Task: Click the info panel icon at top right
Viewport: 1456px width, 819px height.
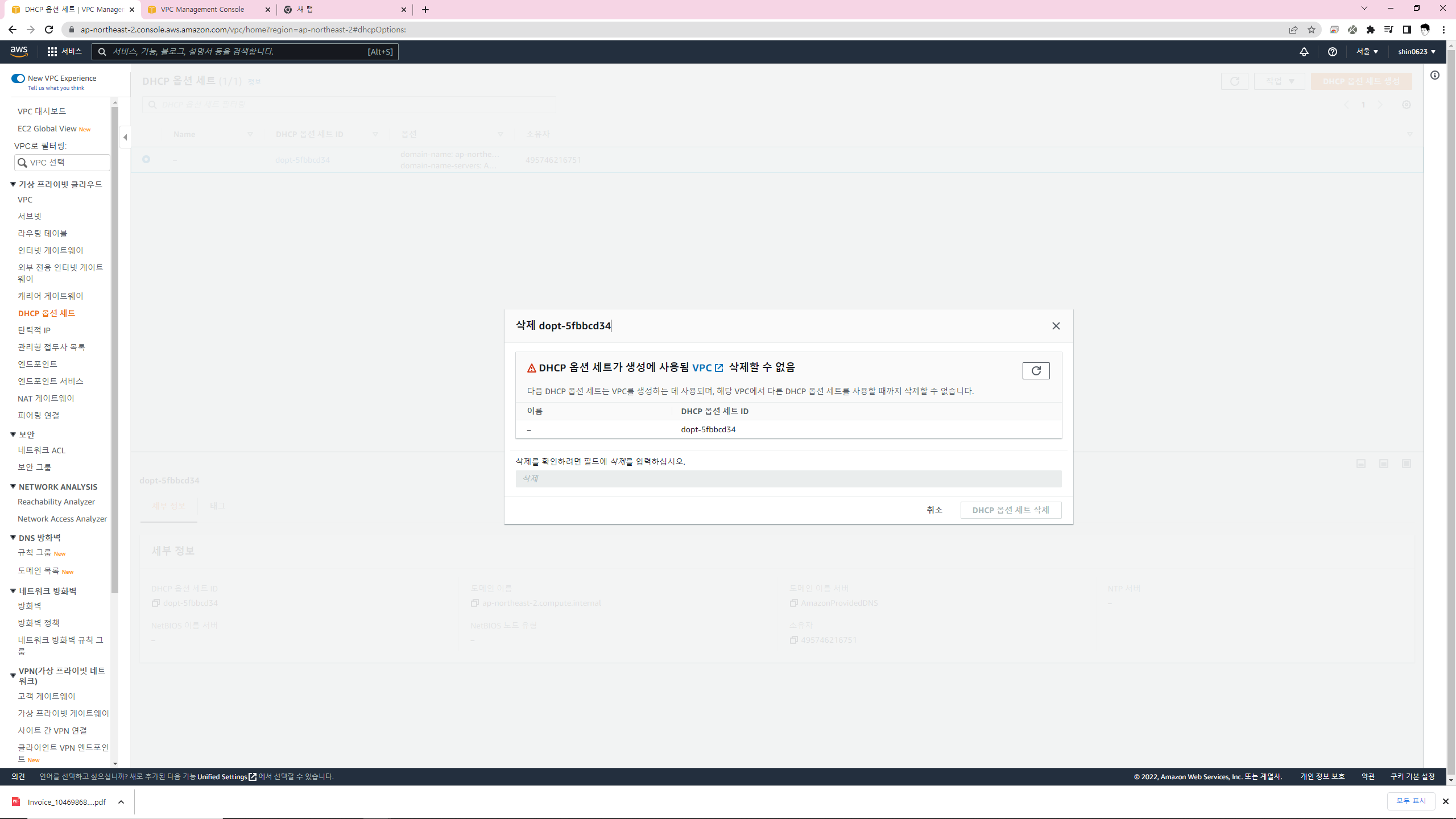Action: pyautogui.click(x=1435, y=75)
